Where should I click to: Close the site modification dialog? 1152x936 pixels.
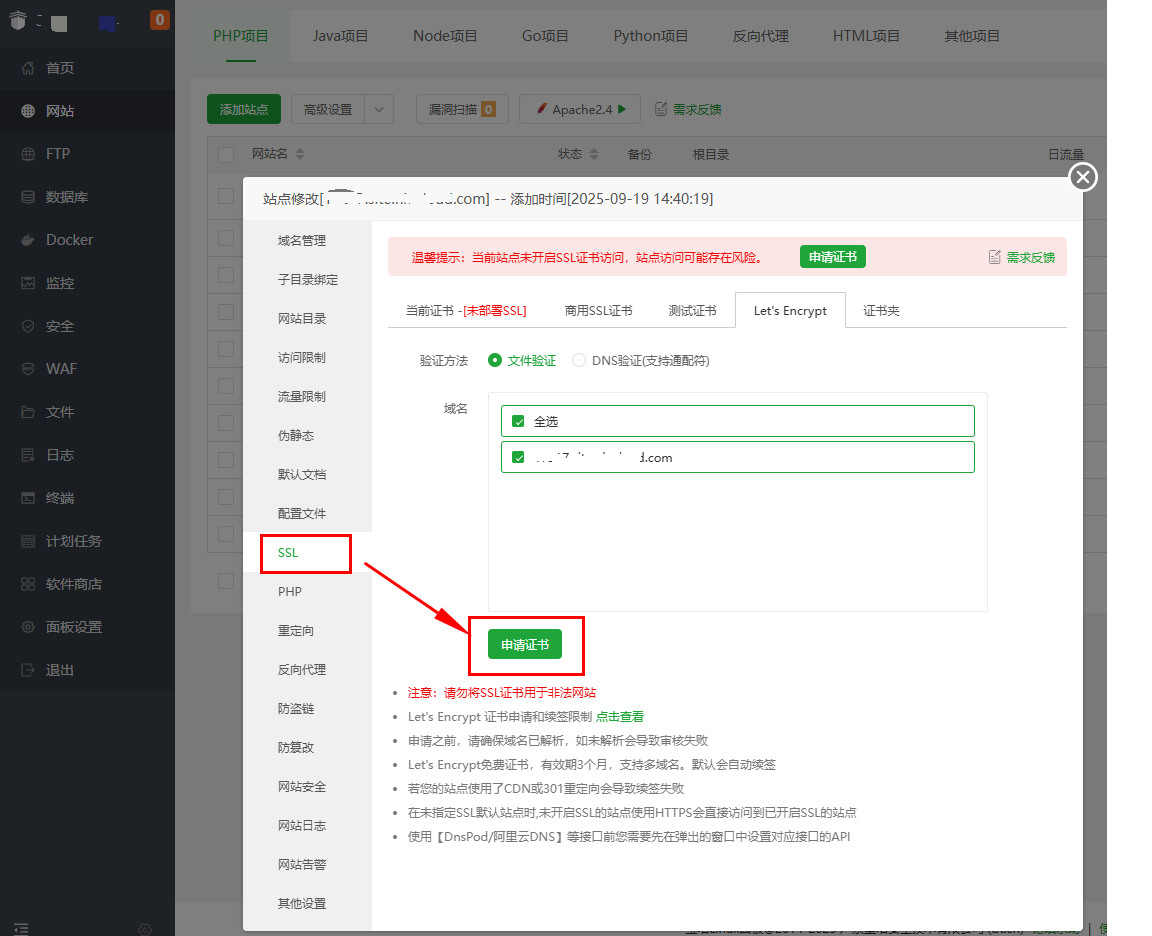point(1083,178)
